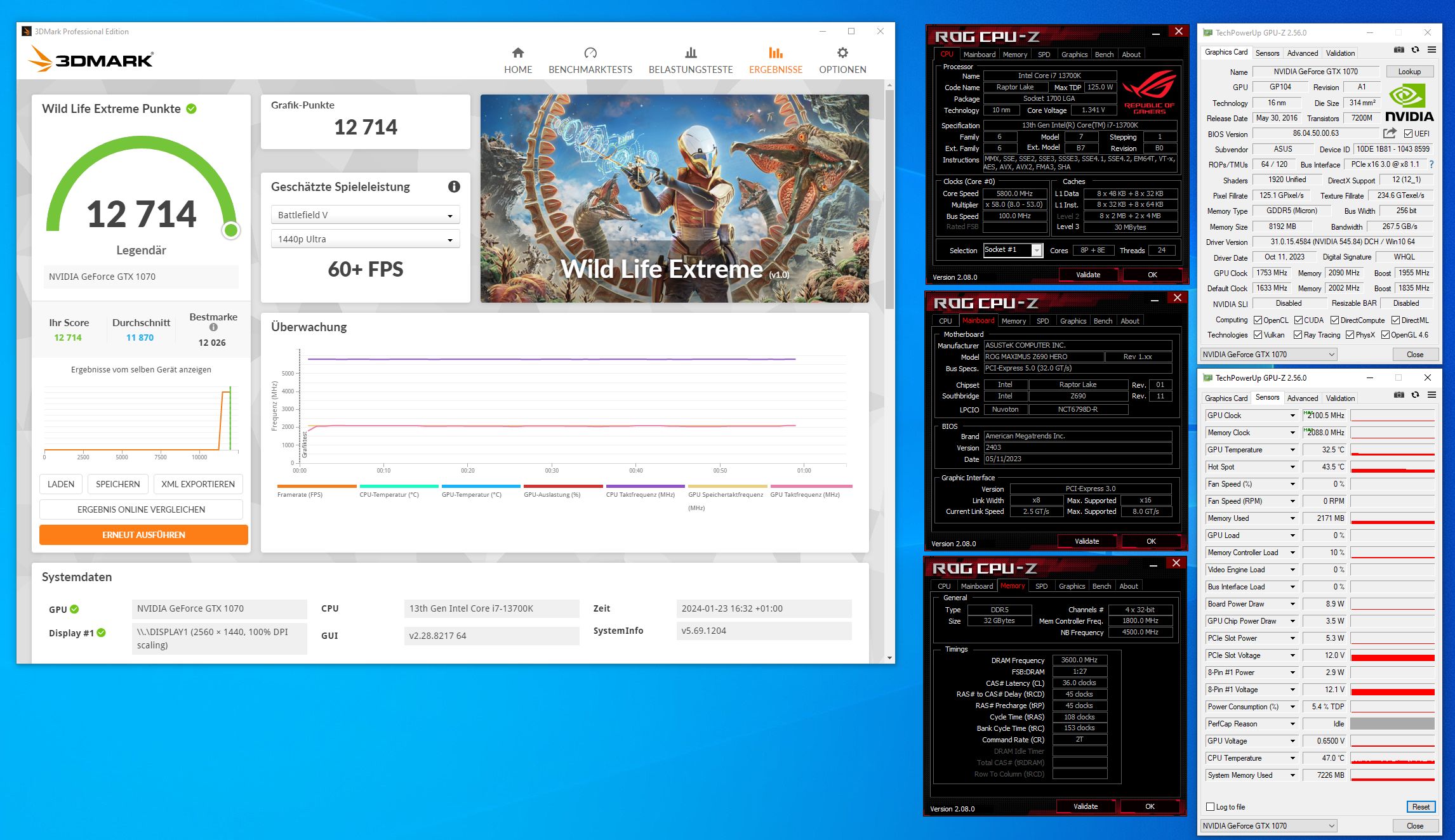This screenshot has width=1455, height=840.
Task: Expand the Board Power Draw sensor dropdown
Action: (x=1292, y=604)
